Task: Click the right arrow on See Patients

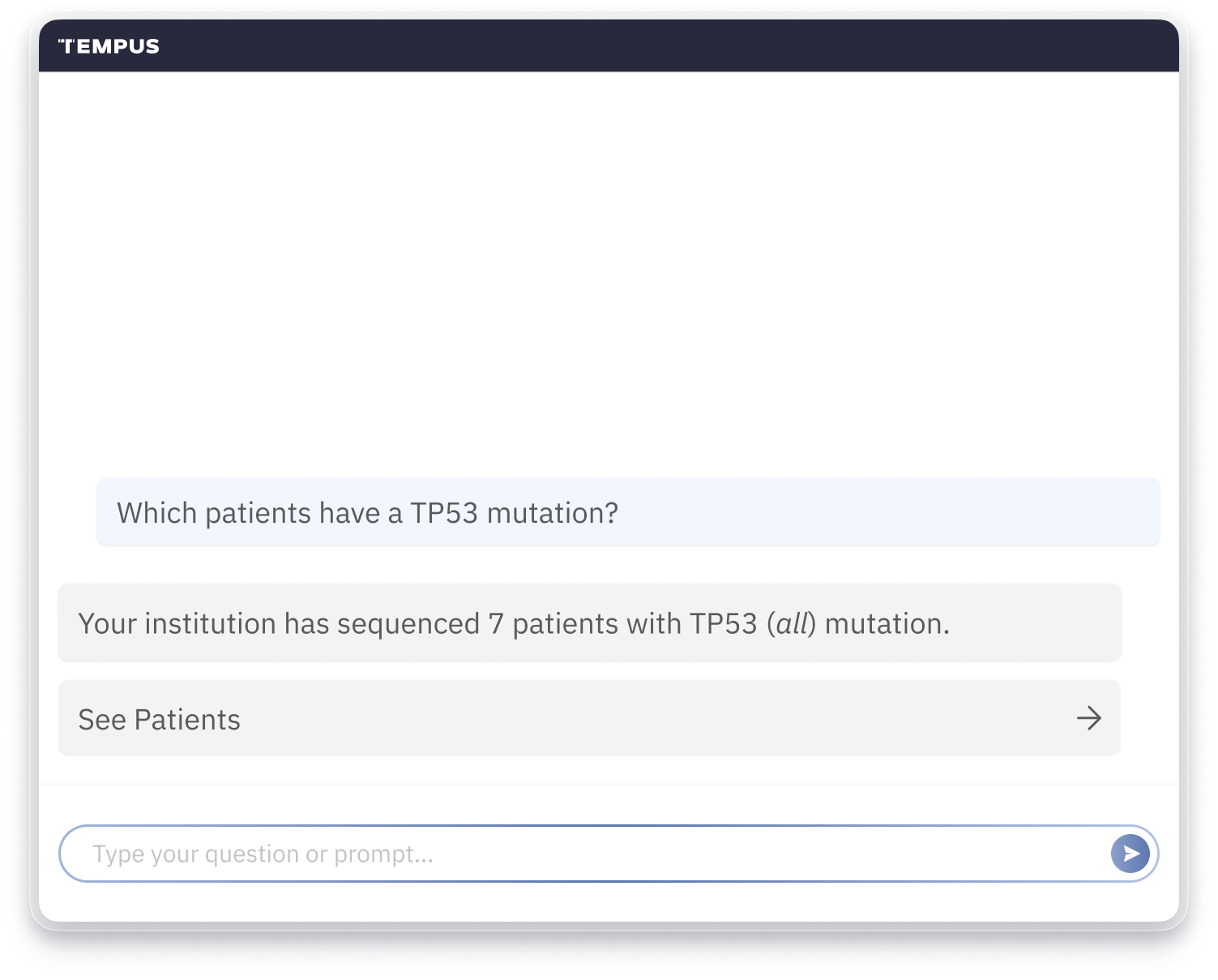Action: (x=1088, y=717)
